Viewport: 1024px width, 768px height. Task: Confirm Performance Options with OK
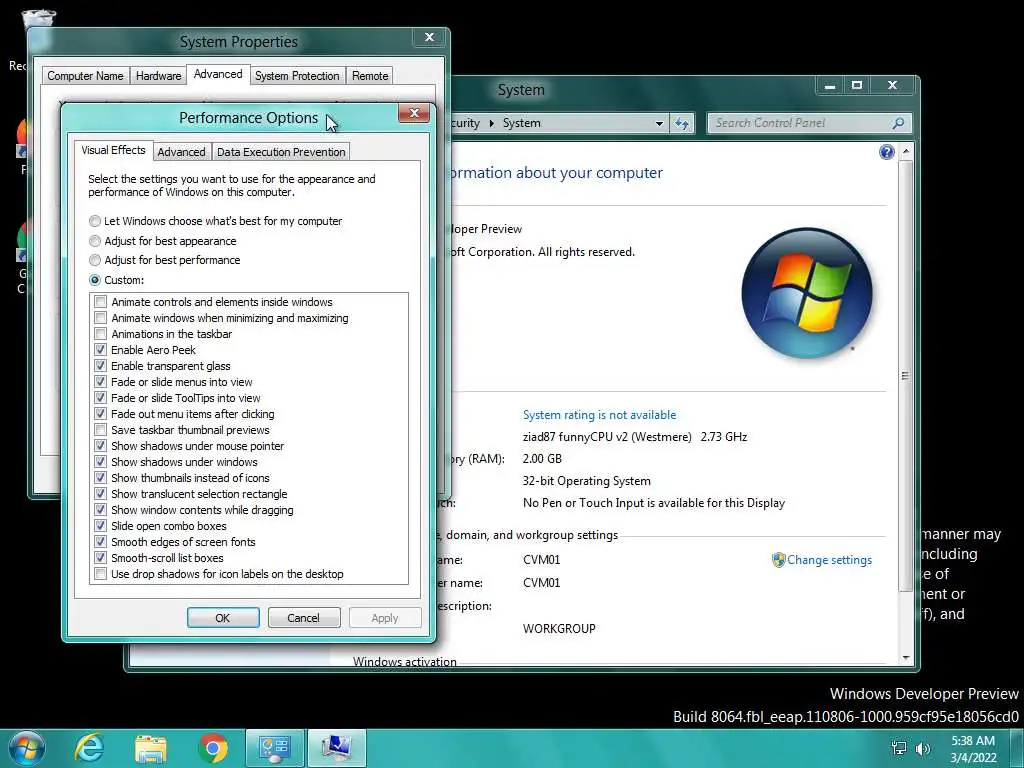click(x=223, y=618)
